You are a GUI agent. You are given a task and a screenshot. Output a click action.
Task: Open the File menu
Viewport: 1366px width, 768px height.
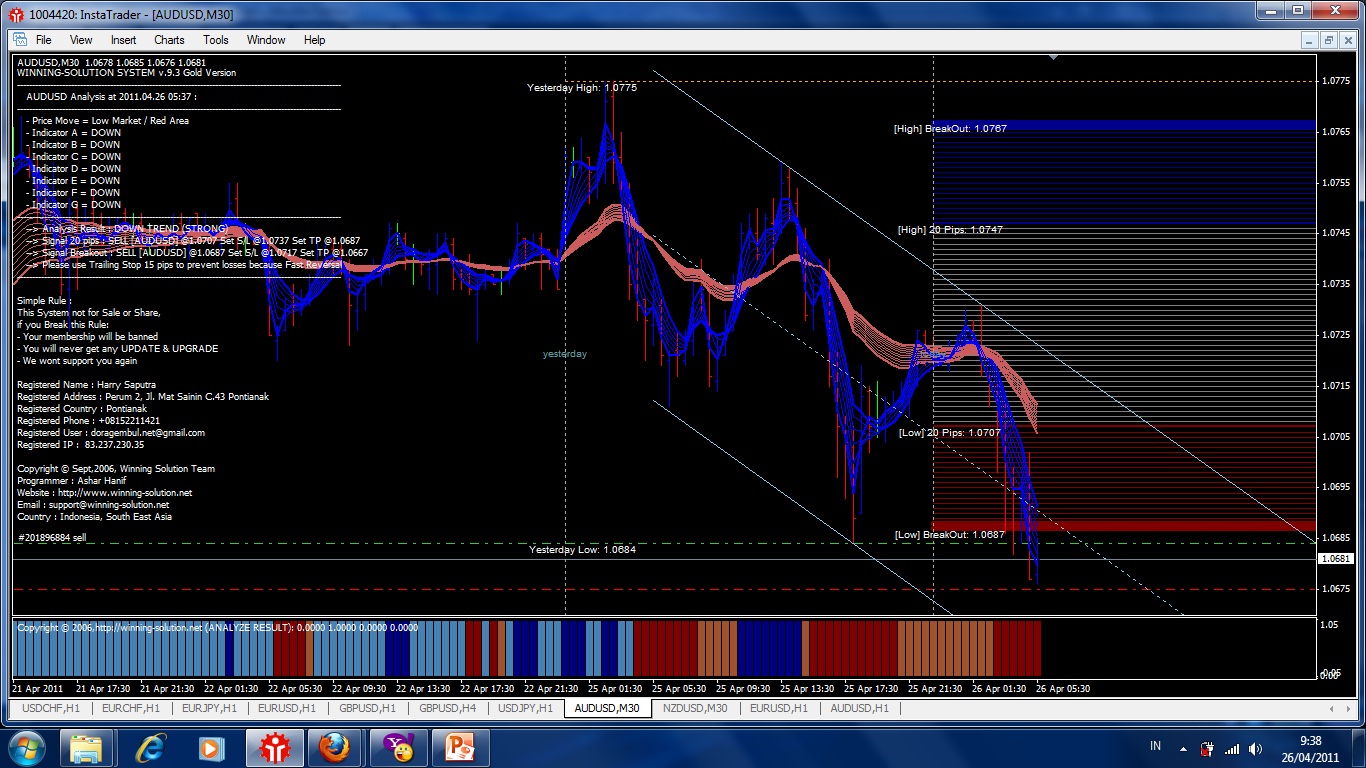pyautogui.click(x=43, y=40)
